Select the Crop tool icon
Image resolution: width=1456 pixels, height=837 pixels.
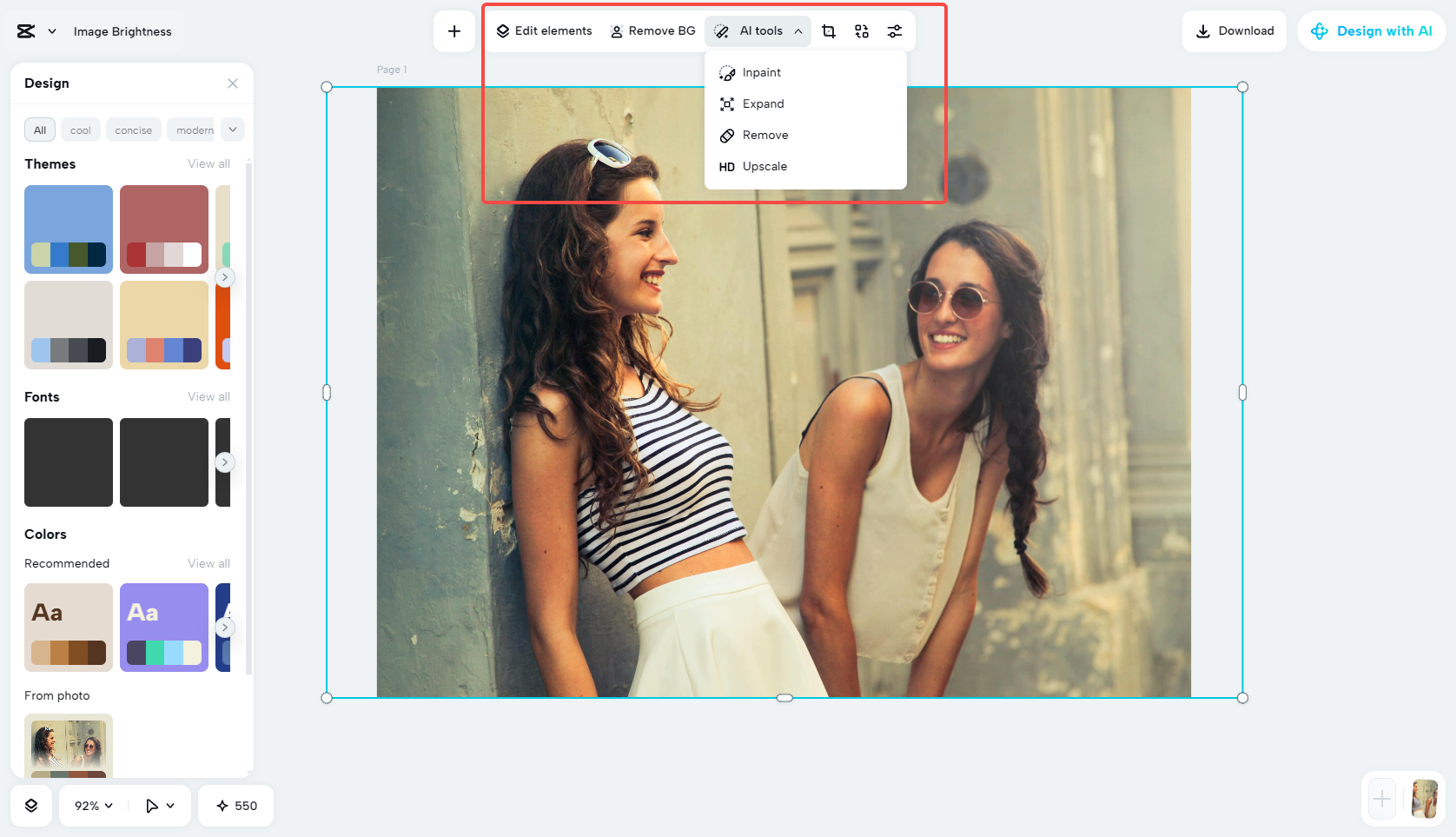[829, 31]
